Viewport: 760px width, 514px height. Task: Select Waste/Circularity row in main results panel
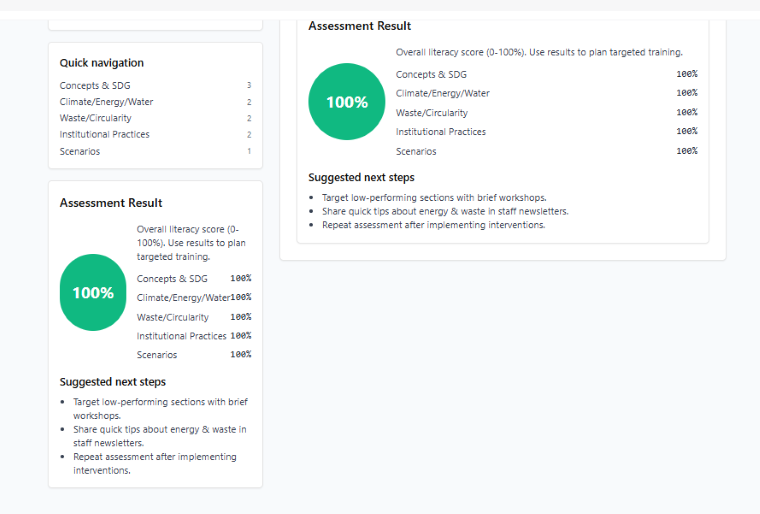(x=431, y=113)
